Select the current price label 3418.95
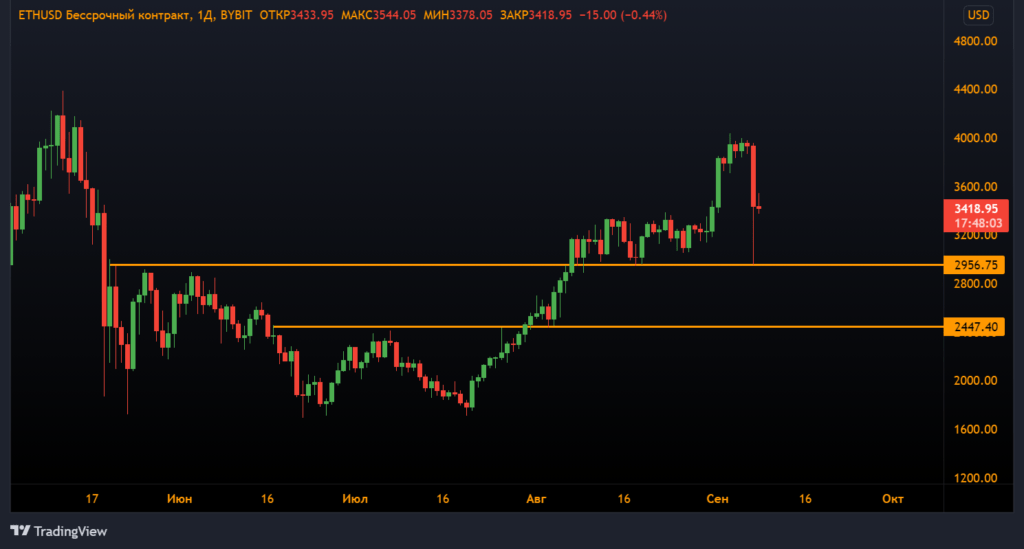 tap(976, 209)
